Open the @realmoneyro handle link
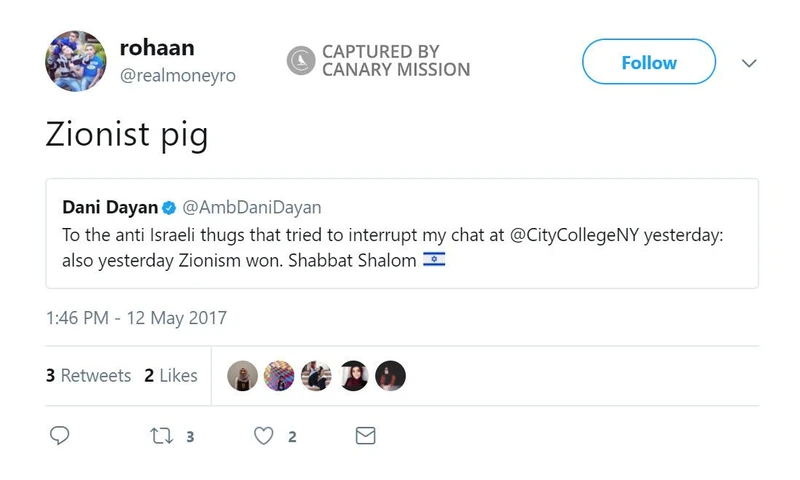Image resolution: width=800 pixels, height=480 pixels. 178,76
